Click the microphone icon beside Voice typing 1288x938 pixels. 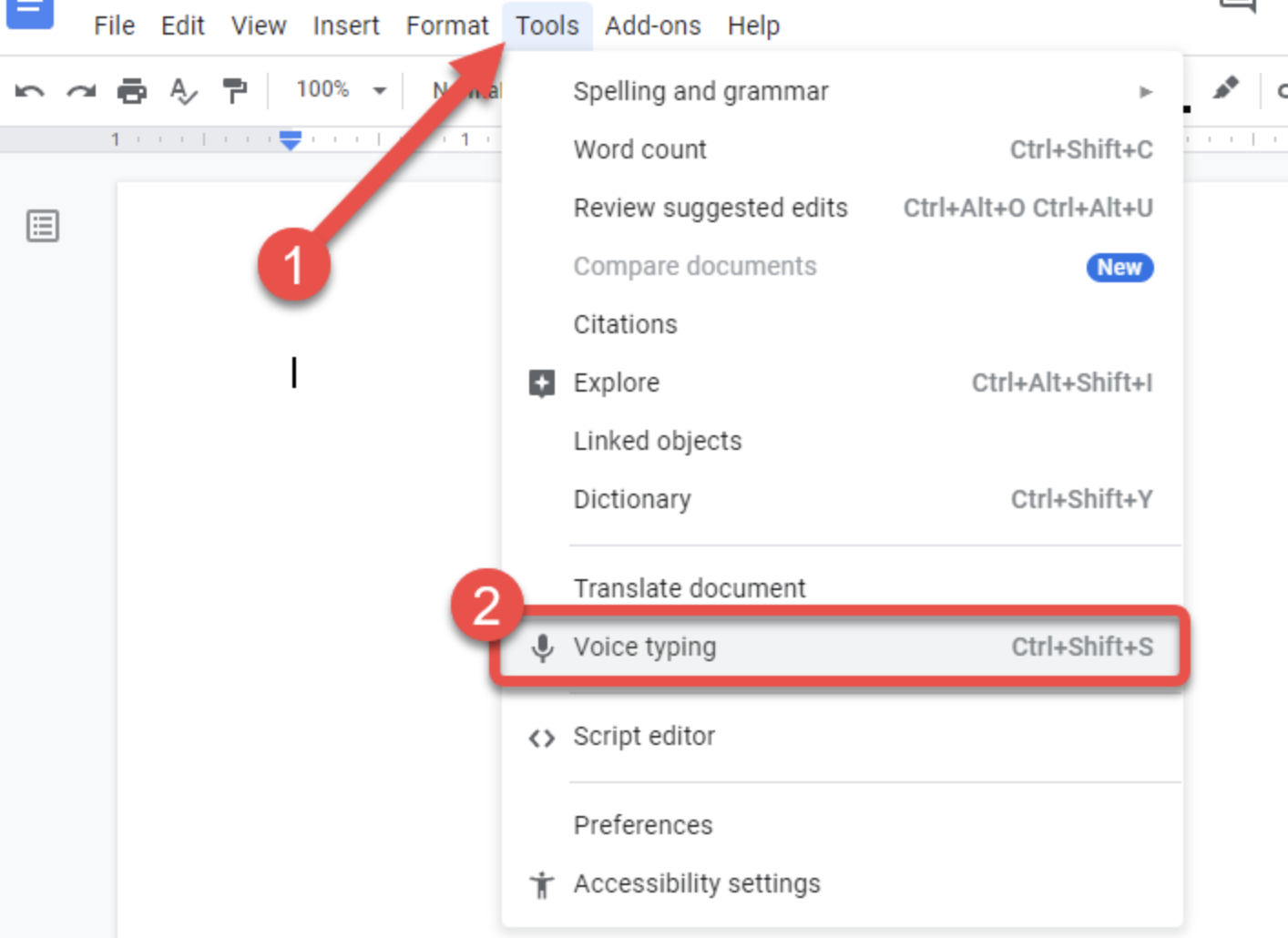(542, 647)
